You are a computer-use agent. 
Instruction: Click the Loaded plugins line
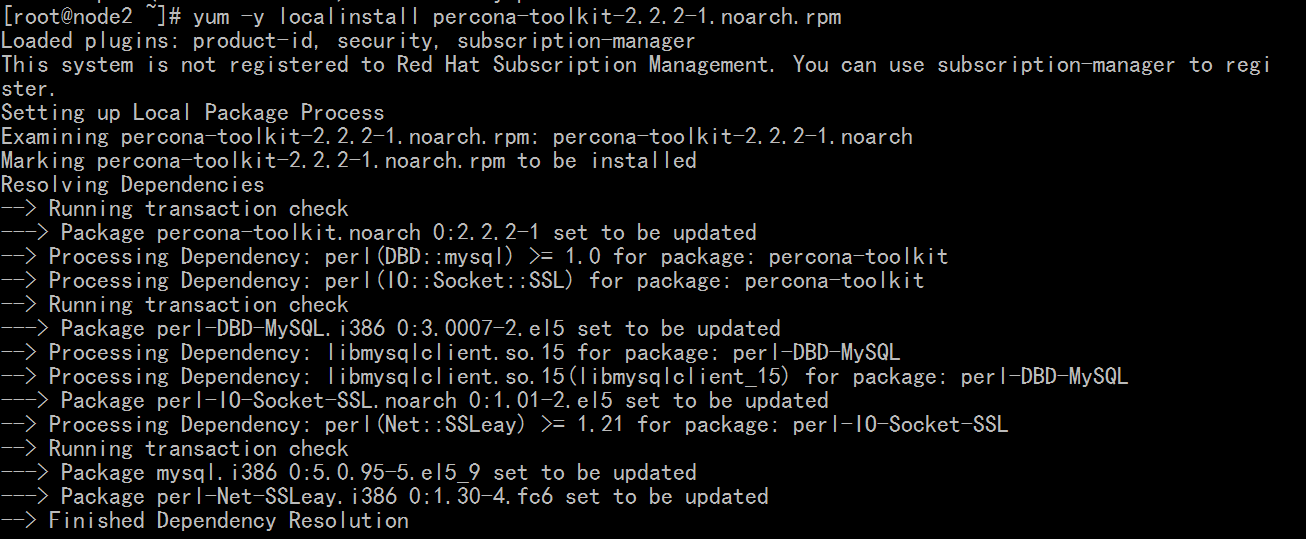click(x=348, y=41)
